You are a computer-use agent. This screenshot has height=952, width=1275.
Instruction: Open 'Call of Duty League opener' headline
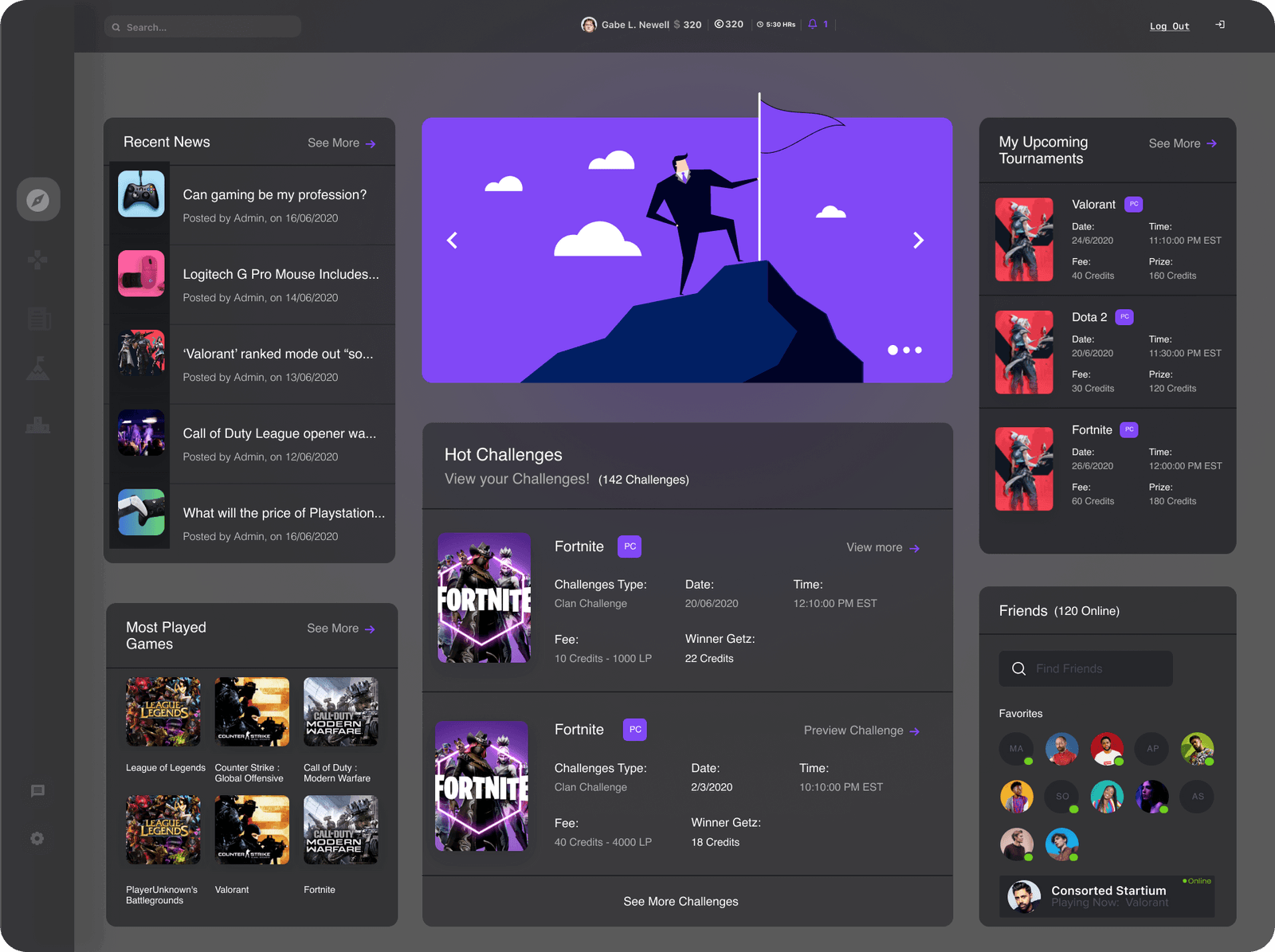[x=280, y=433]
